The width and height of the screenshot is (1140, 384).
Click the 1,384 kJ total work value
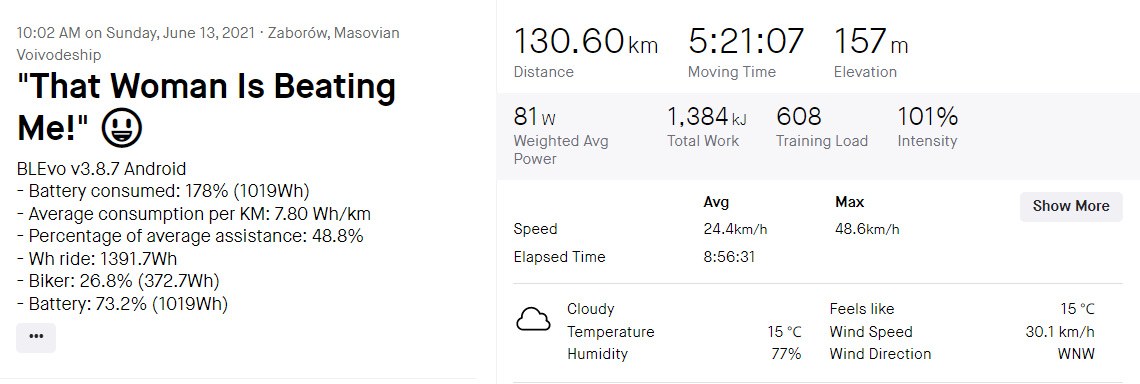tap(707, 116)
